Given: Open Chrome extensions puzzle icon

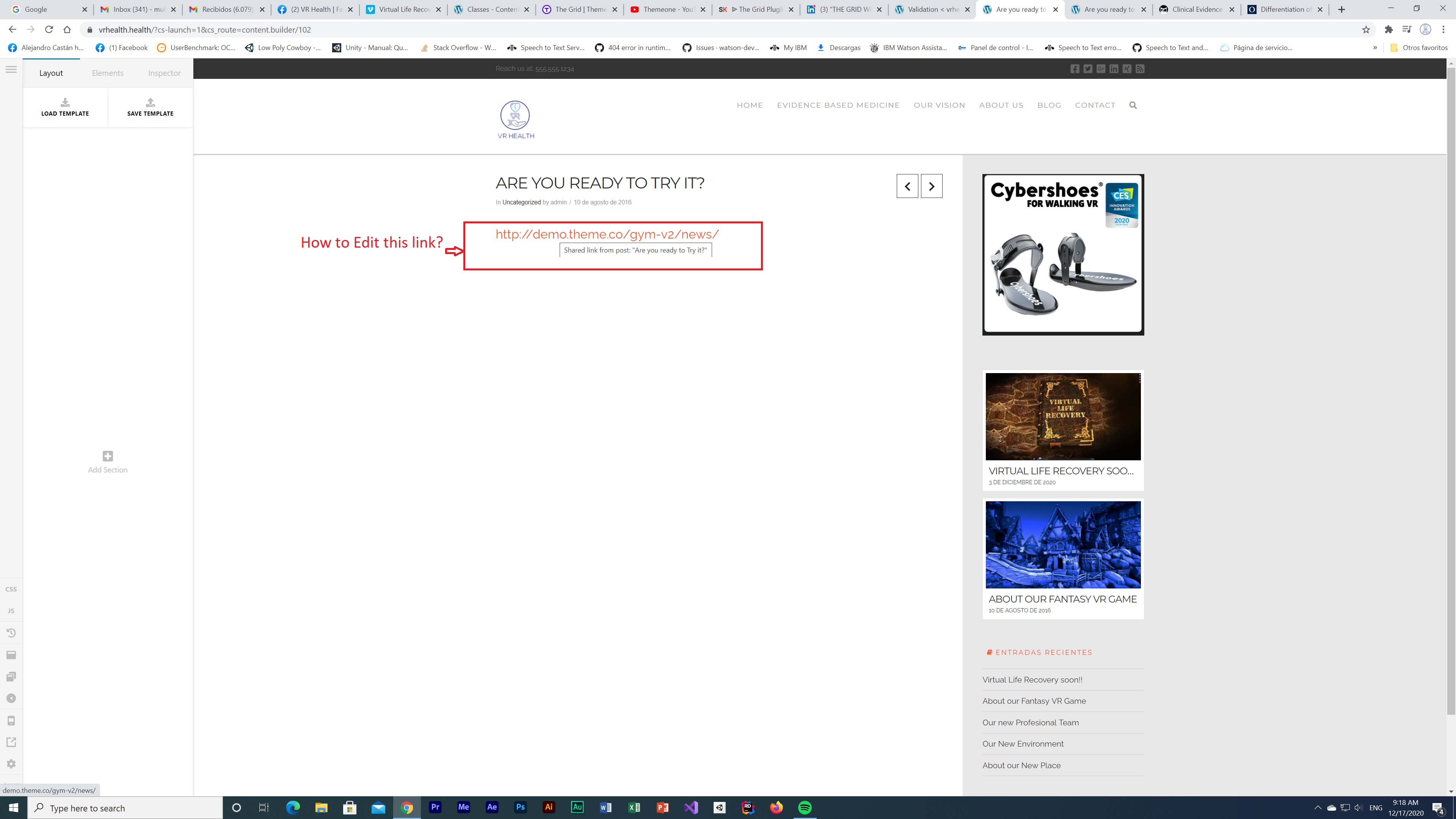Looking at the screenshot, I should 1389,30.
